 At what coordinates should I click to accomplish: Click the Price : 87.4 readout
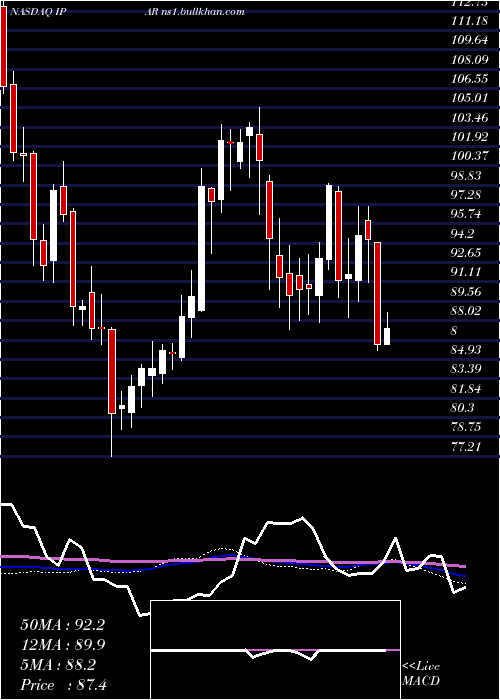click(63, 685)
